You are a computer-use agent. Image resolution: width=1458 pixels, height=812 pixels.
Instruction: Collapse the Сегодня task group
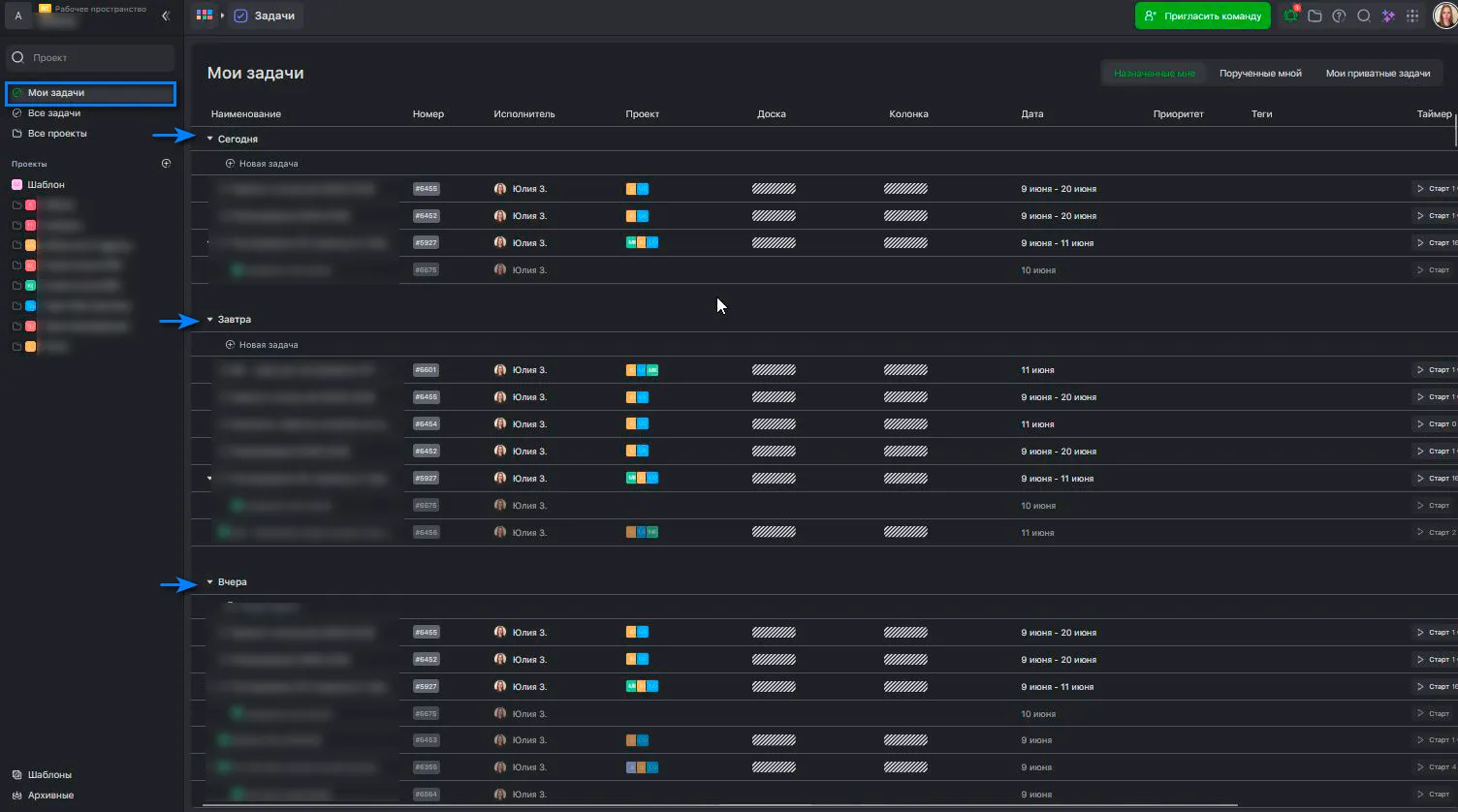(x=209, y=139)
